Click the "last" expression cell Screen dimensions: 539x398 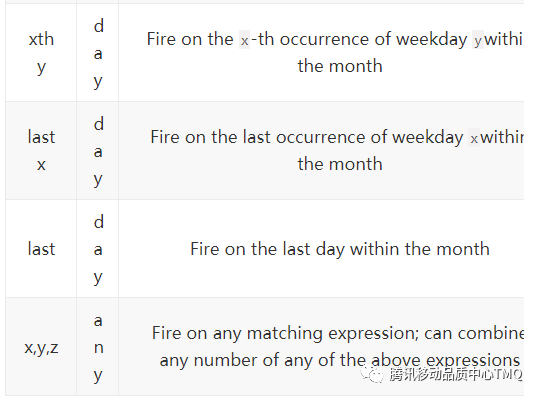[x=41, y=248]
